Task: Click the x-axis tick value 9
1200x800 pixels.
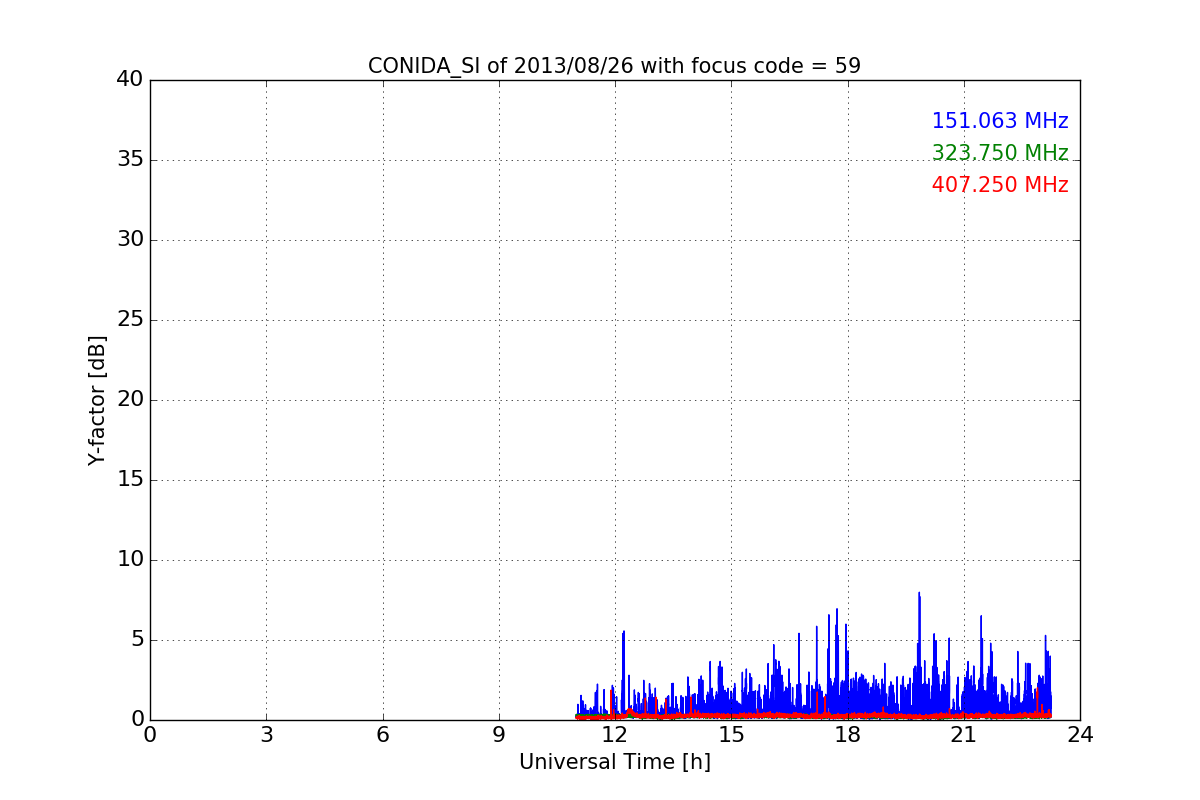Action: point(499,735)
